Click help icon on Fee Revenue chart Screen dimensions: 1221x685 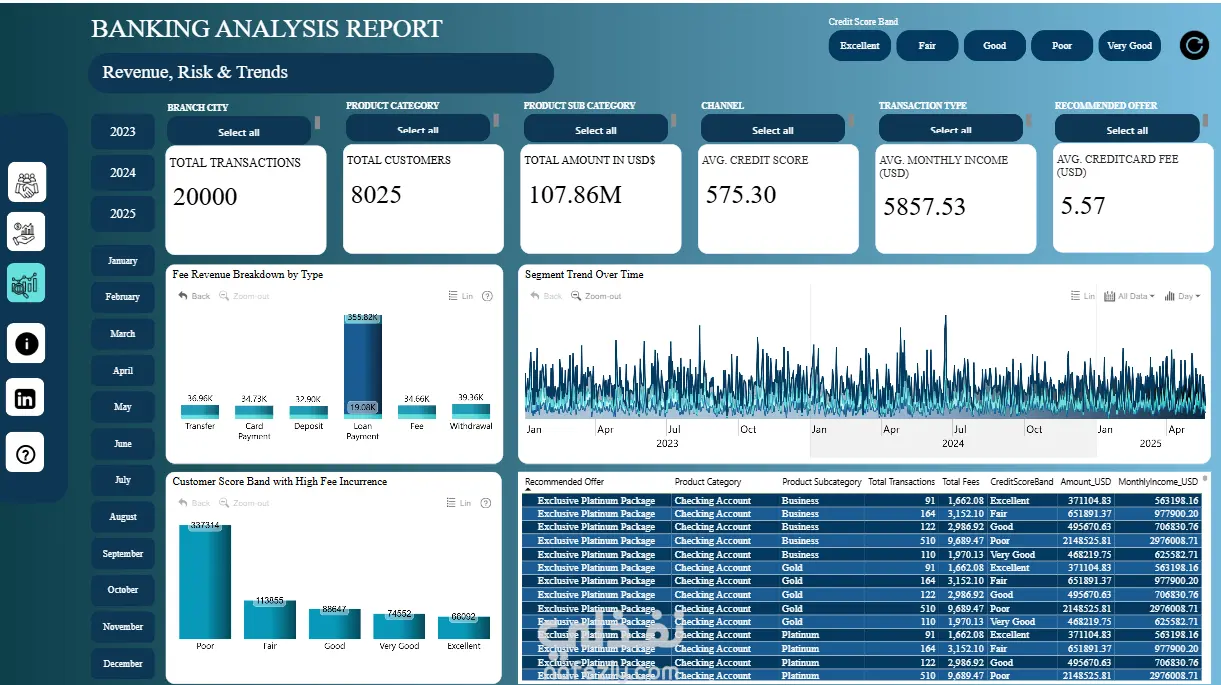(x=487, y=296)
